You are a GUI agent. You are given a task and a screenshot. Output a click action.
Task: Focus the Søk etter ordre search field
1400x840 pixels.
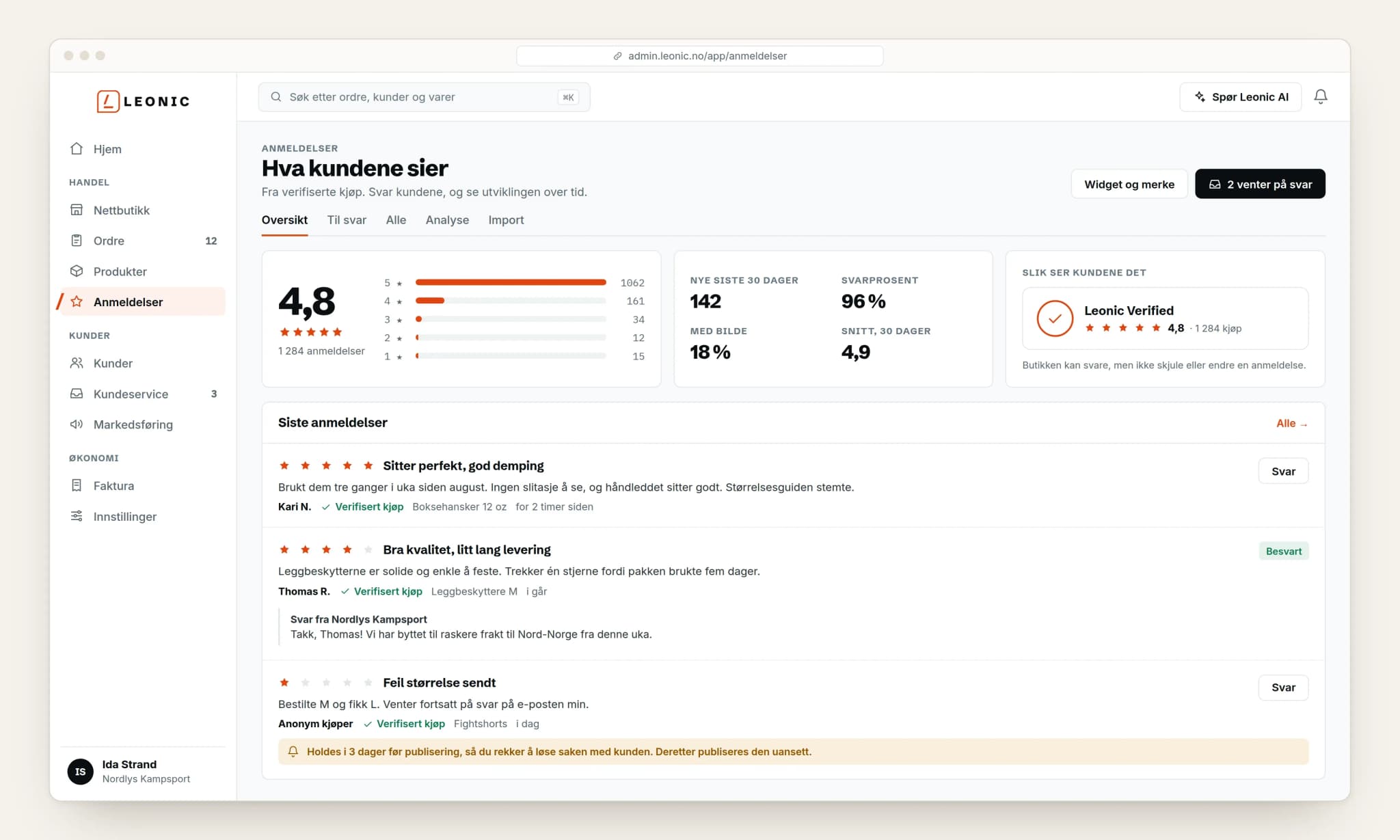424,97
